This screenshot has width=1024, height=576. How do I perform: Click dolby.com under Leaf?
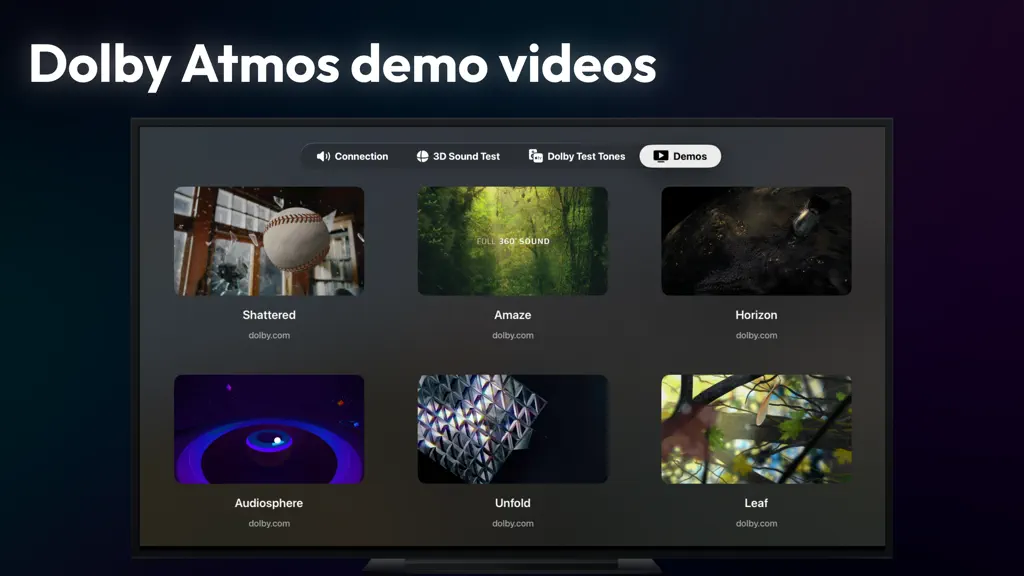(756, 523)
